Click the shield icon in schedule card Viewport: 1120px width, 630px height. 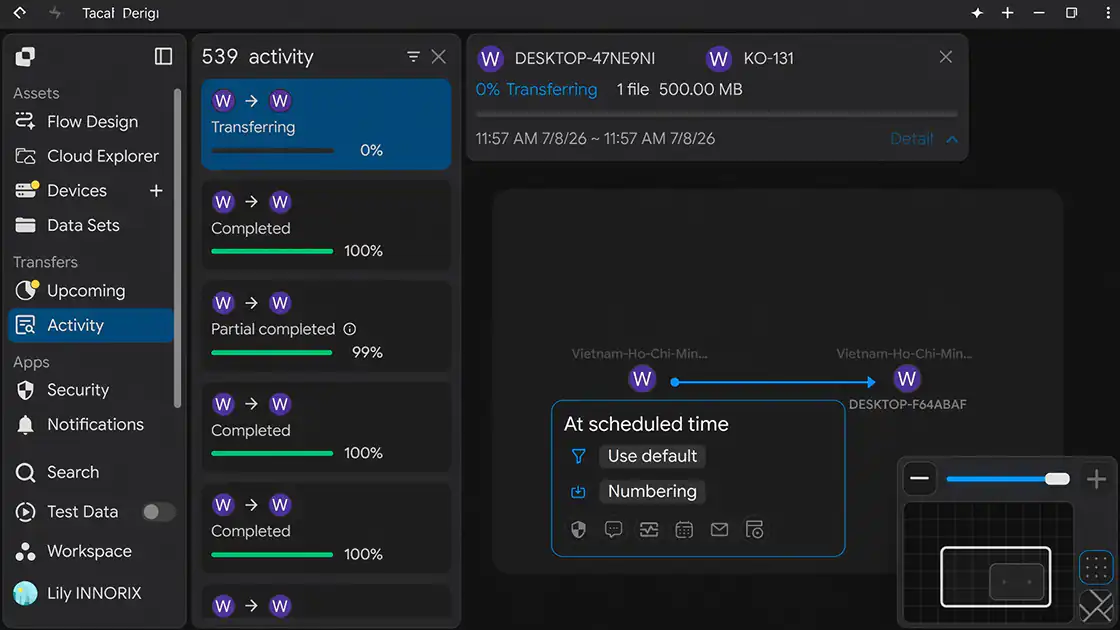tap(579, 529)
